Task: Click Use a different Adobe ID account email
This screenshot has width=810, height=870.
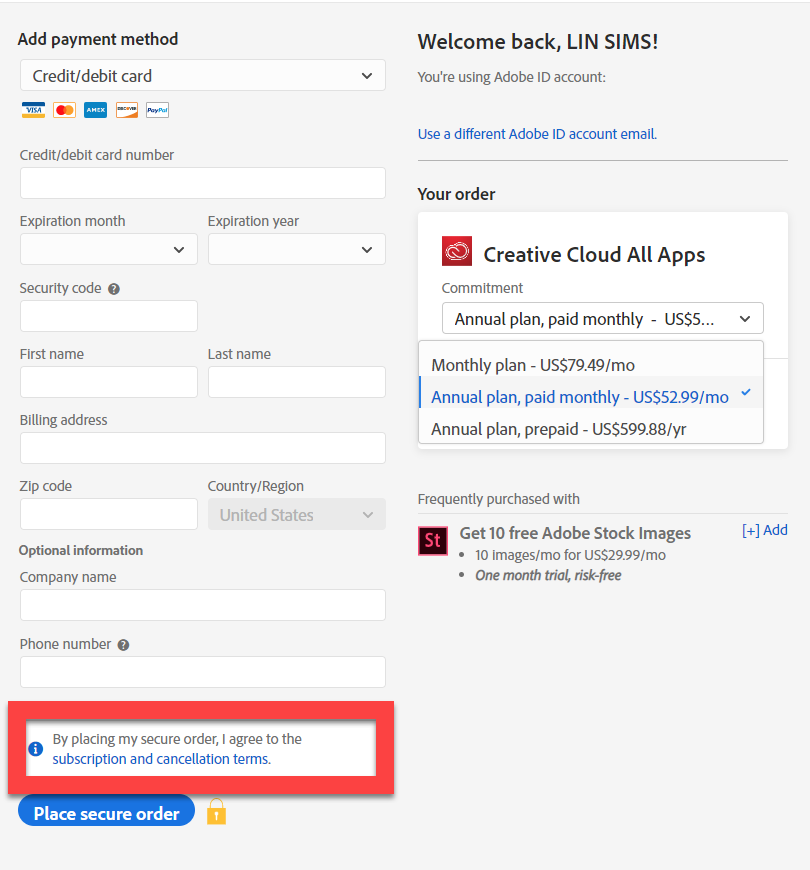Action: coord(537,133)
